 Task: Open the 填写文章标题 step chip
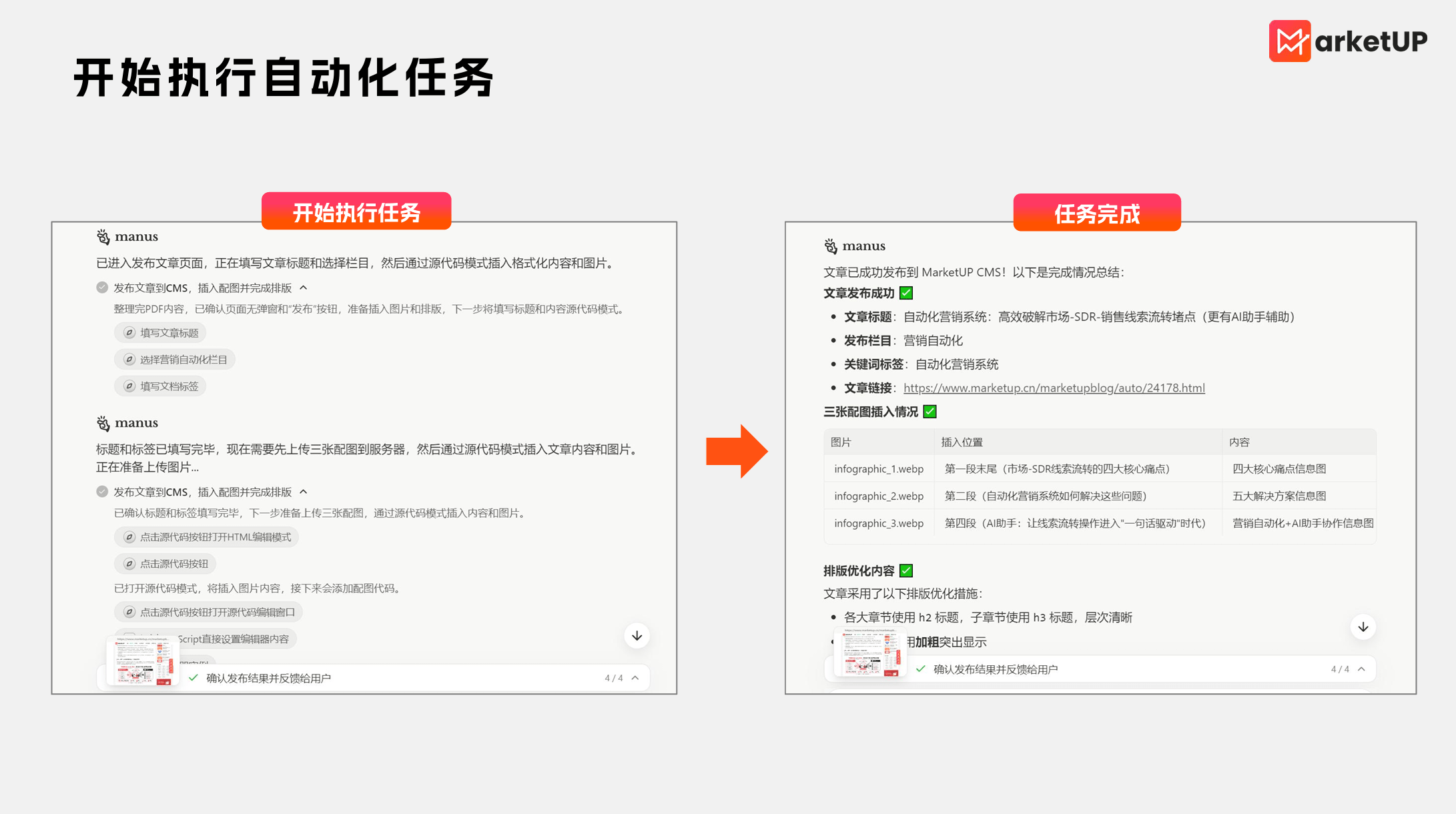(x=160, y=333)
